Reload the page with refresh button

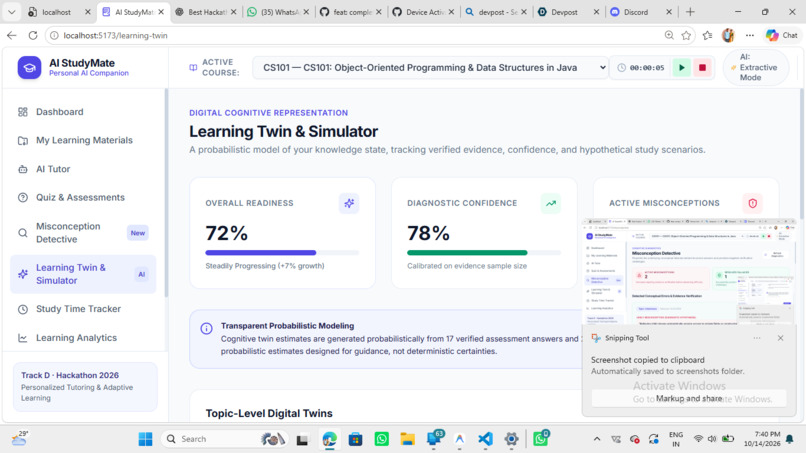(x=33, y=35)
